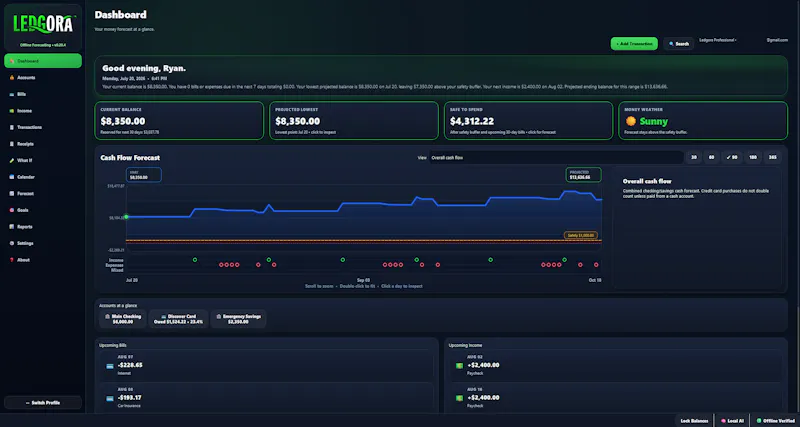Screen dimensions: 800x427
Task: Select the 90-day forecast range
Action: pos(732,158)
